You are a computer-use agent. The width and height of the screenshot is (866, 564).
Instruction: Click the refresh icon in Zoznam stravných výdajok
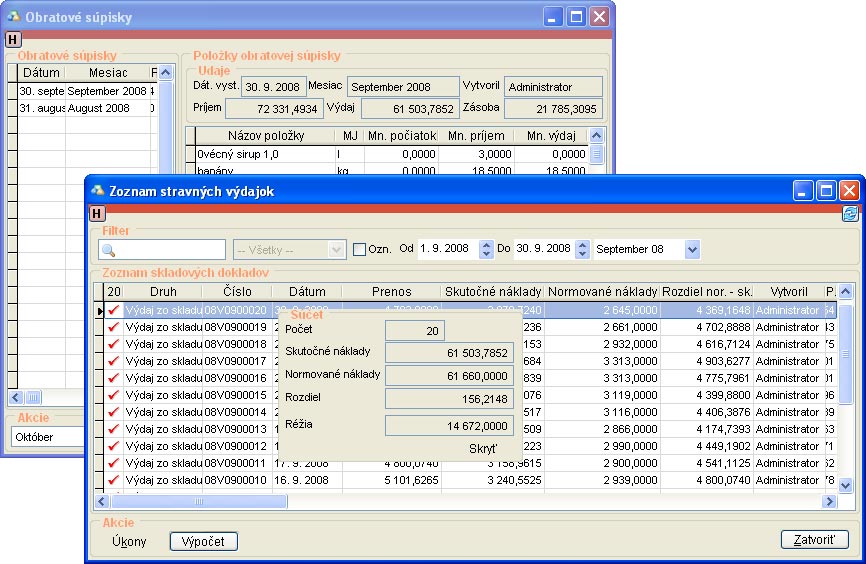click(850, 213)
